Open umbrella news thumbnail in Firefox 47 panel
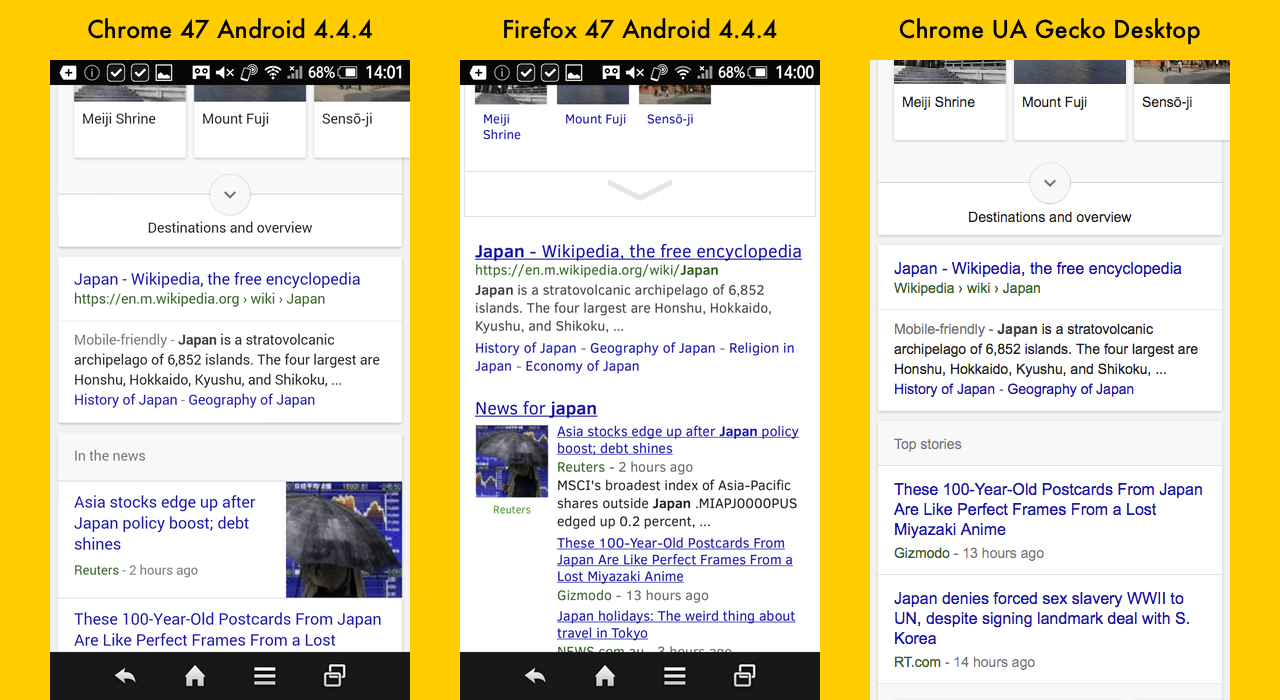 (512, 462)
